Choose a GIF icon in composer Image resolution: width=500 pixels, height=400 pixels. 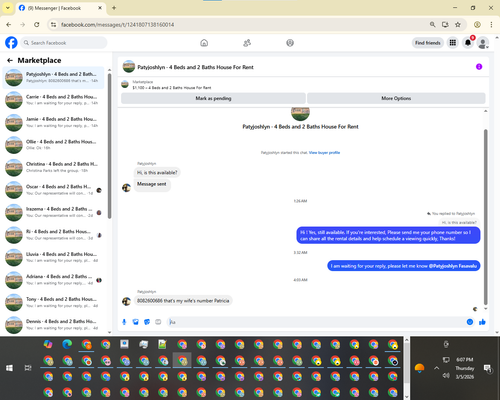(x=158, y=322)
